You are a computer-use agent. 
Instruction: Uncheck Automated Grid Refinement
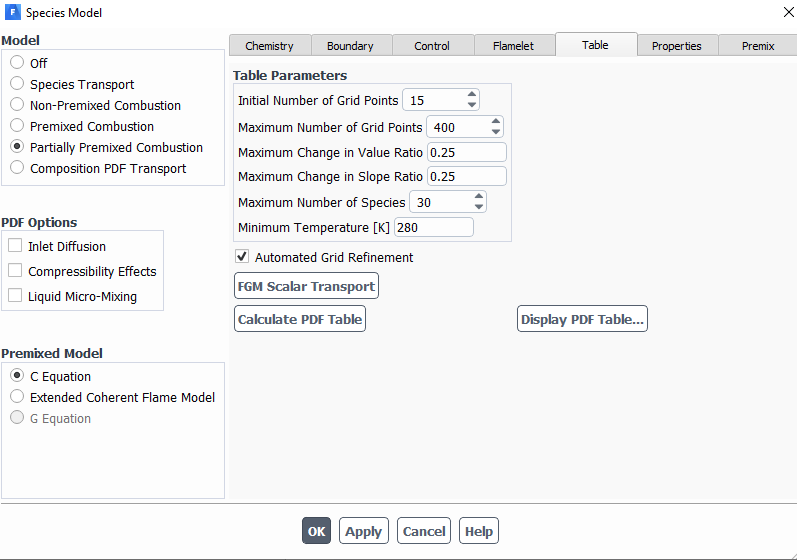(x=242, y=257)
